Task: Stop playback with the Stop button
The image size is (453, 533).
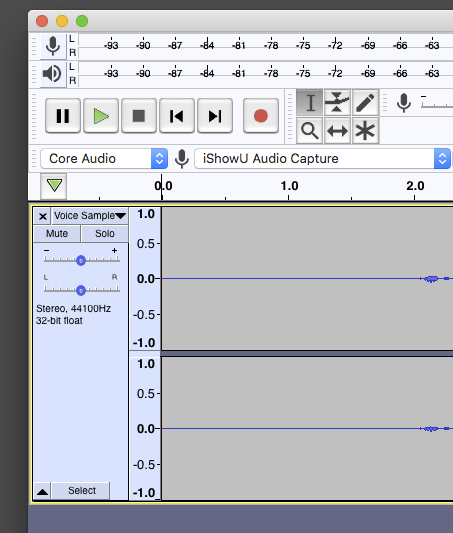Action: point(139,116)
